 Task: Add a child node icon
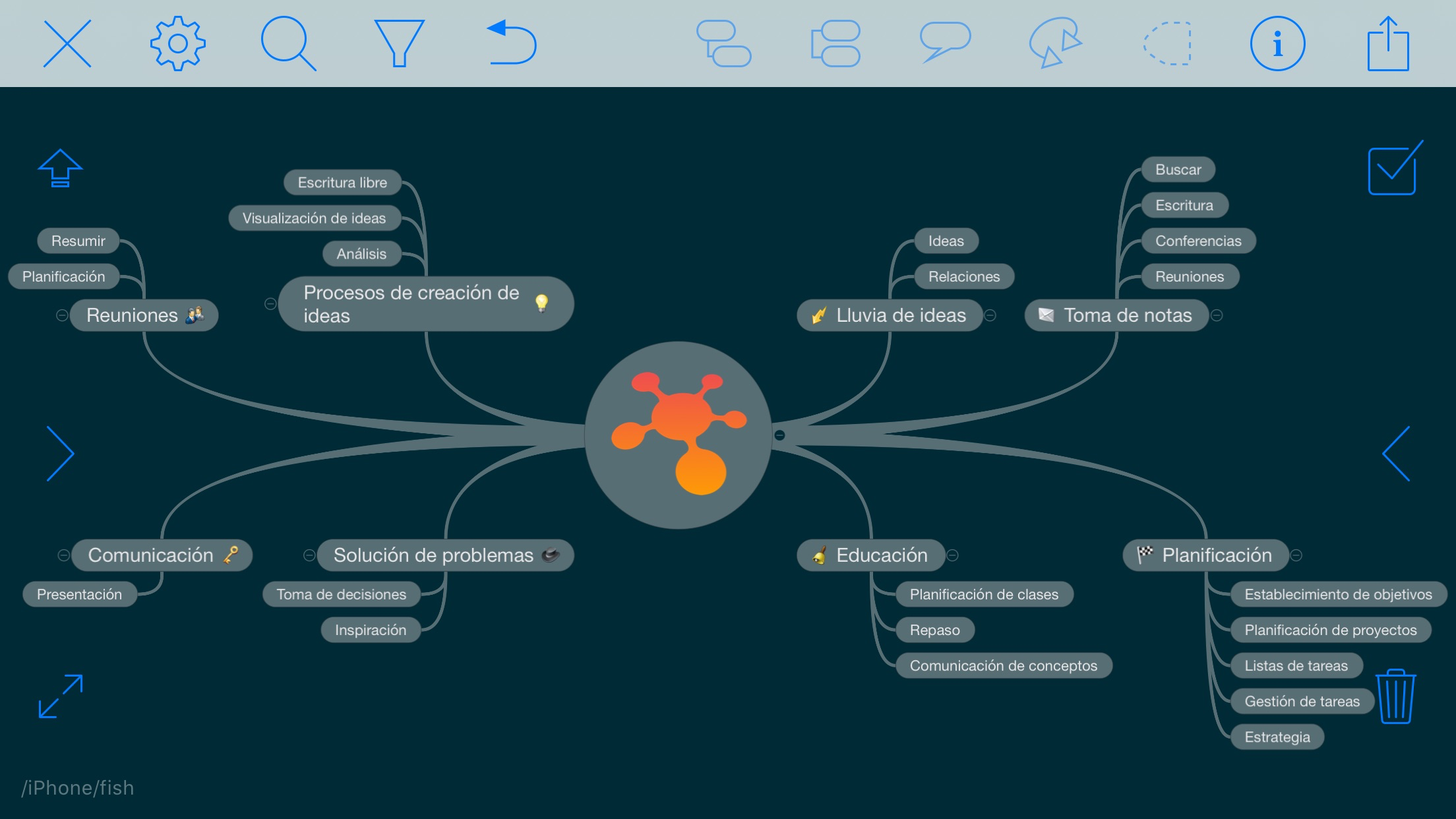724,44
